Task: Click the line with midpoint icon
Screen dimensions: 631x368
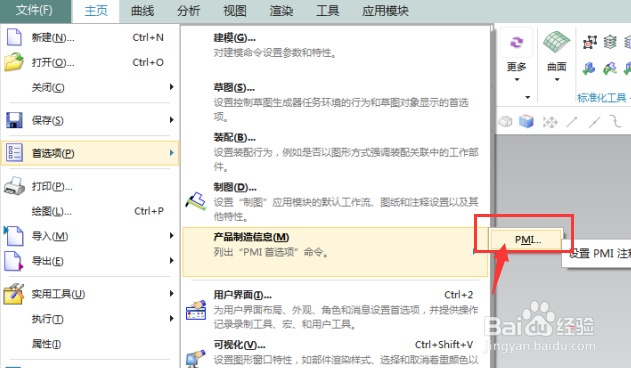Action: click(594, 122)
